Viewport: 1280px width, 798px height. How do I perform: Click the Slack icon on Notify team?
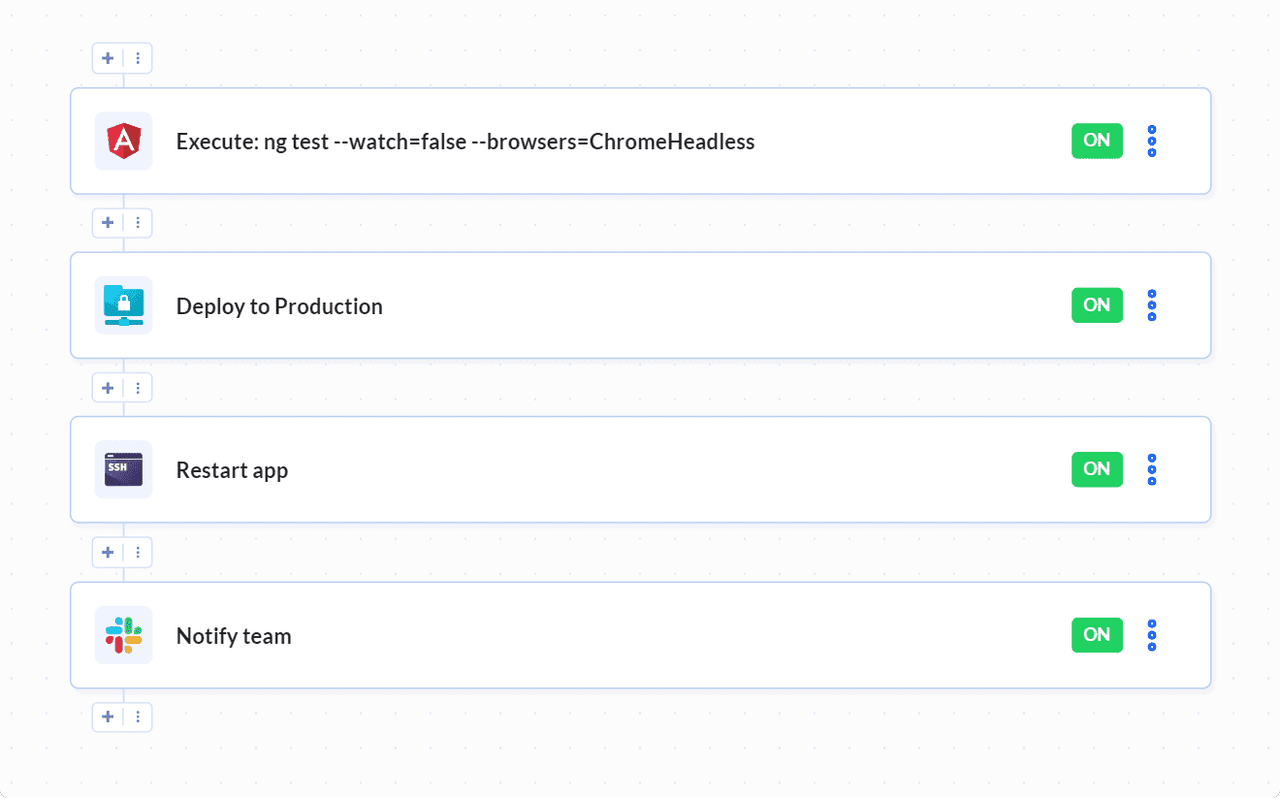coord(124,635)
